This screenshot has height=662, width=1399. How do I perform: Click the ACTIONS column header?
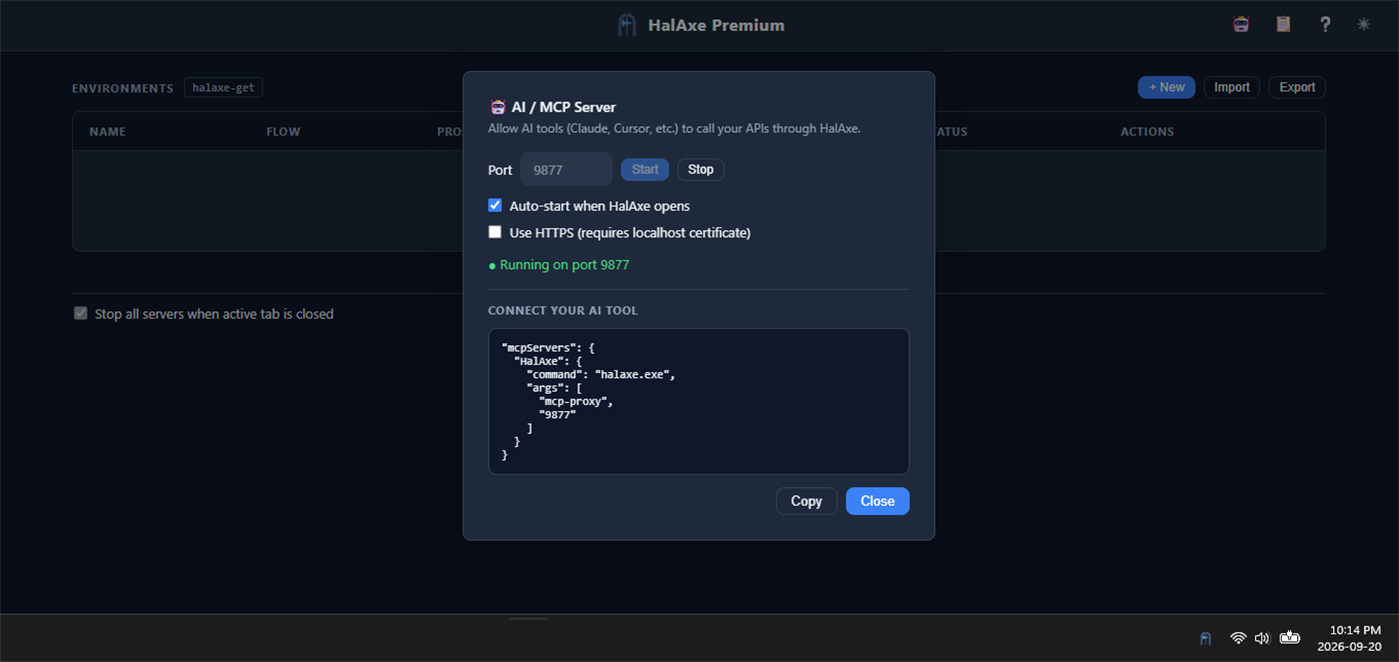1147,132
